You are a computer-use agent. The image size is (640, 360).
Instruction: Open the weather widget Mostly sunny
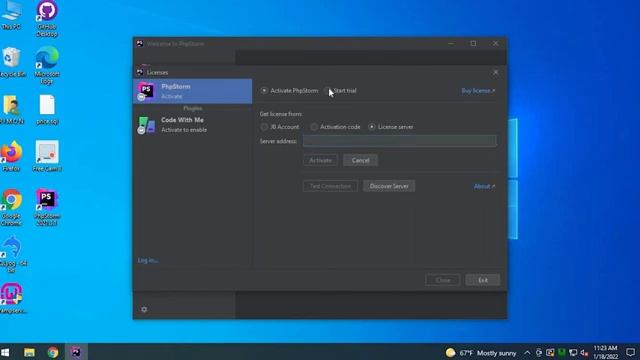(x=481, y=353)
